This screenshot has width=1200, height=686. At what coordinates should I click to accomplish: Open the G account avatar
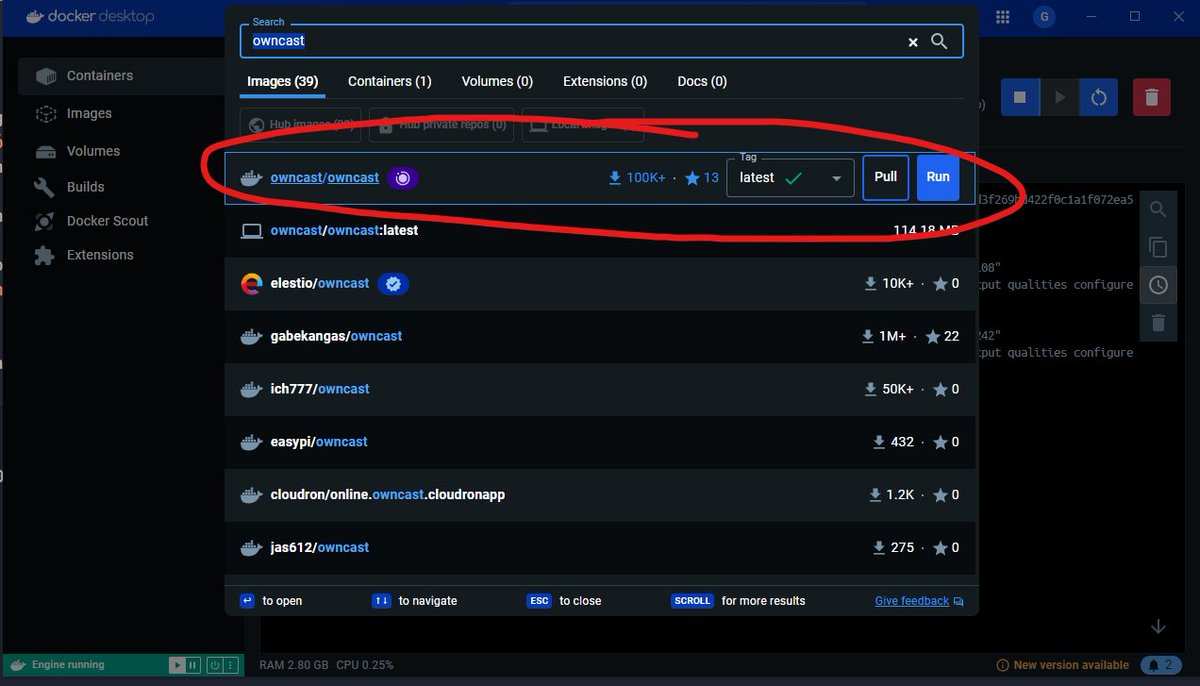tap(1045, 17)
